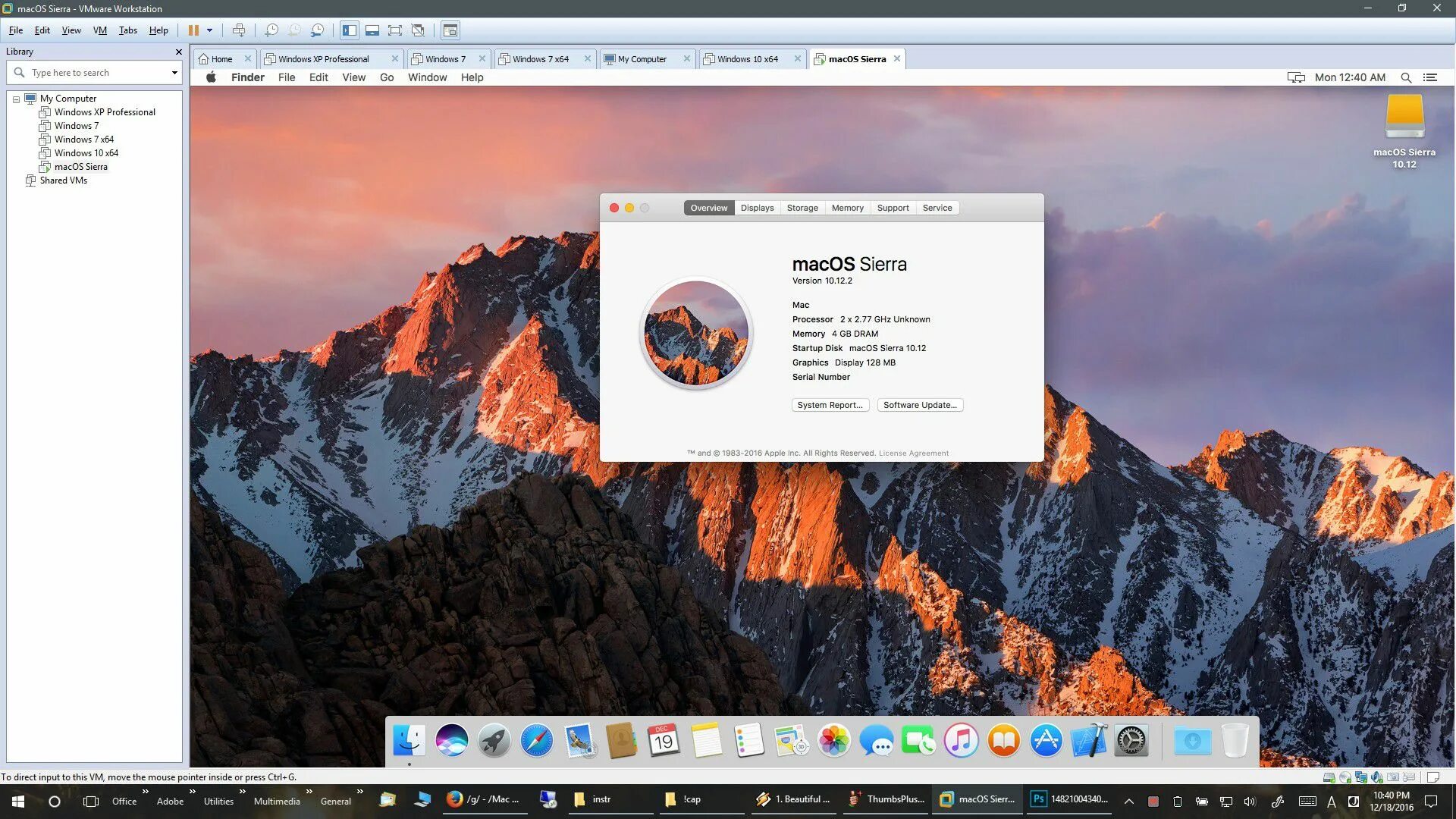Screen dimensions: 1456x819
Task: Click the System Report button
Action: coord(830,405)
